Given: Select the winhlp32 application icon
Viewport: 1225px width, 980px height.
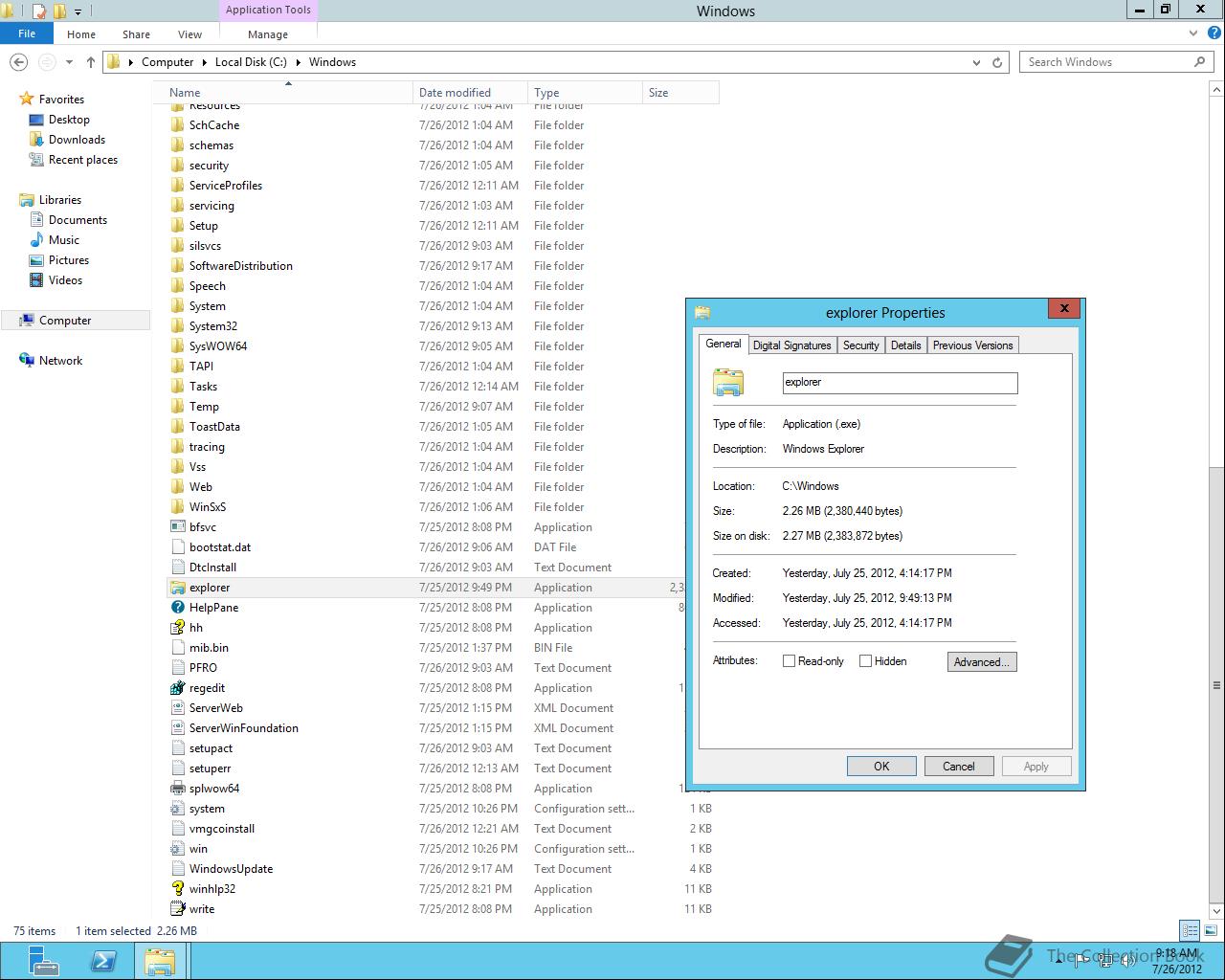Looking at the screenshot, I should pos(177,889).
